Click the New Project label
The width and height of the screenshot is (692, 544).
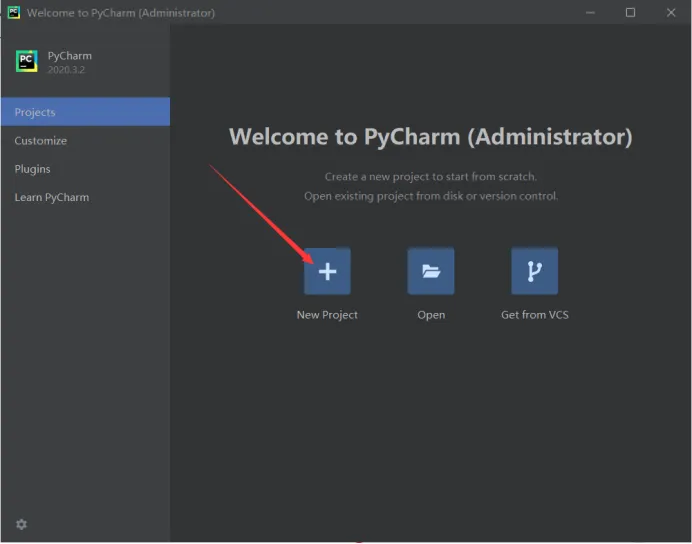coord(327,315)
